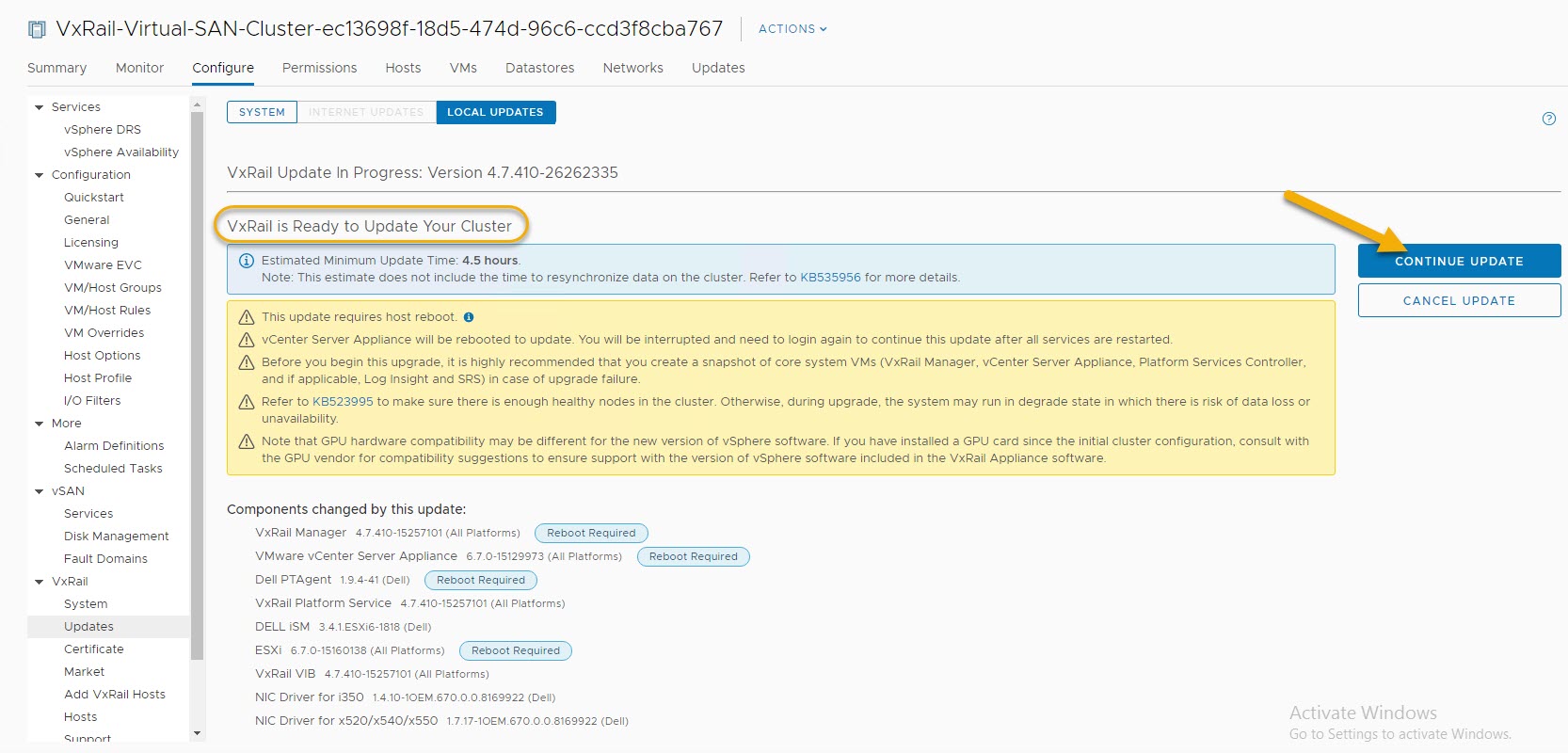The image size is (1568, 753).
Task: Open the help question mark icon
Action: [x=1548, y=119]
